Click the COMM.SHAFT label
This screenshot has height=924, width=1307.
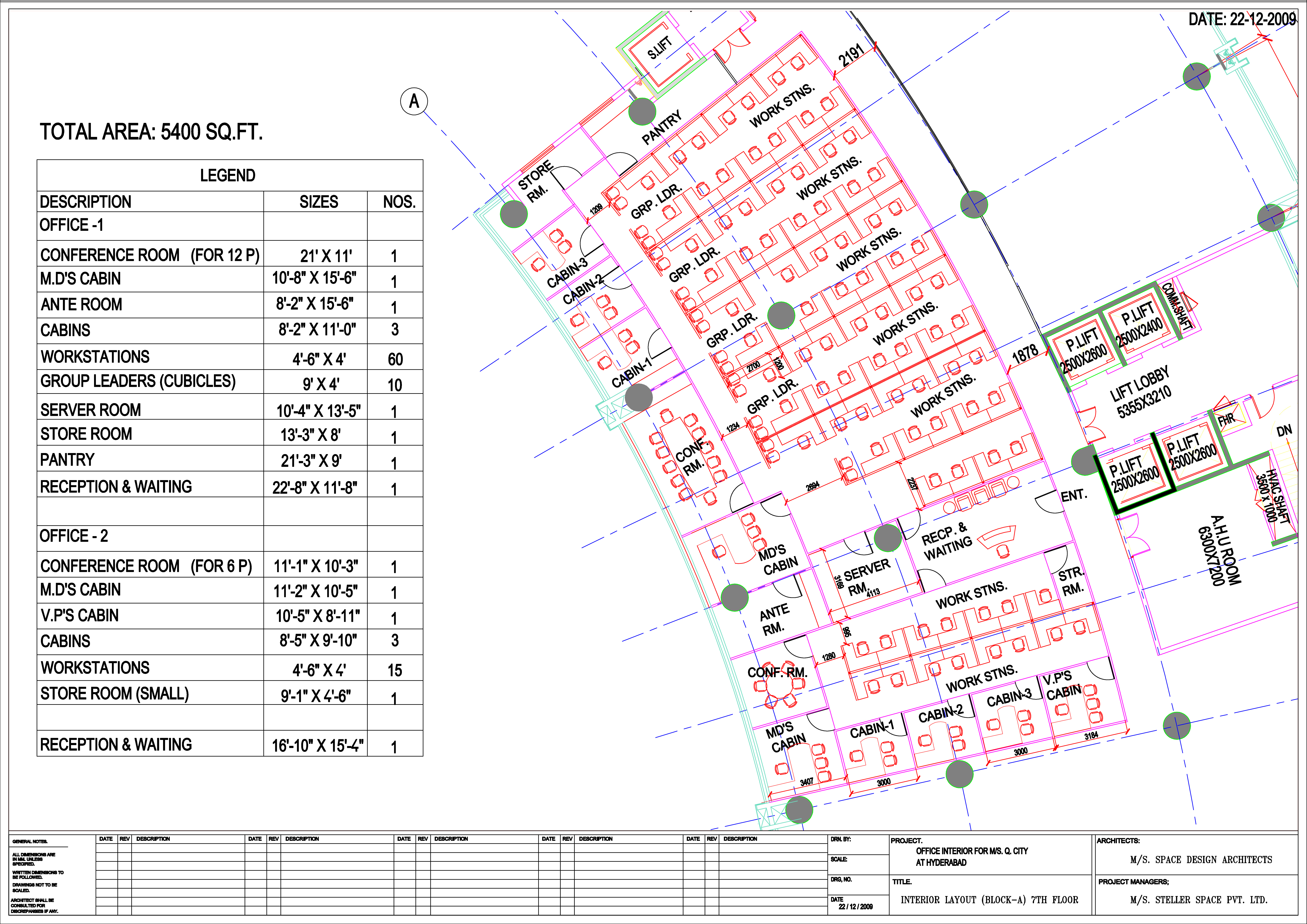(1177, 306)
